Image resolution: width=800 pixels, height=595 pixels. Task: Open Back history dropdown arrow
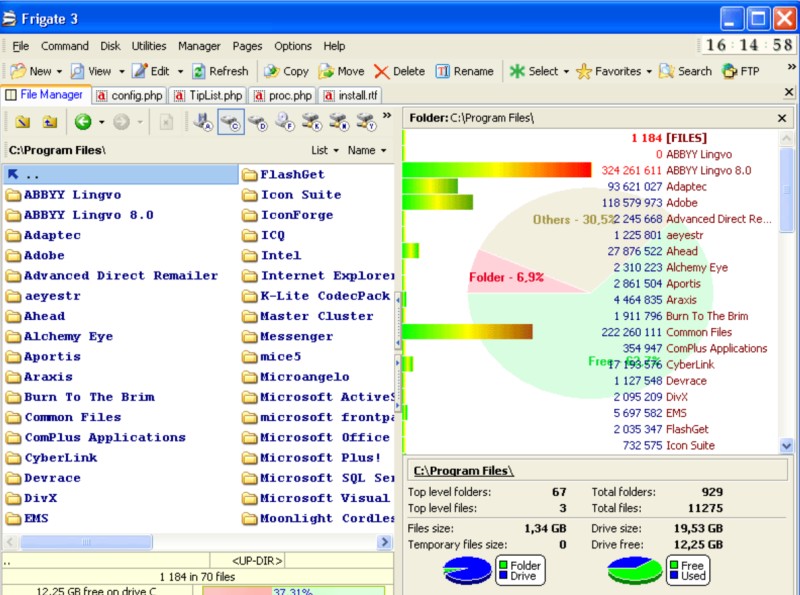(x=102, y=122)
